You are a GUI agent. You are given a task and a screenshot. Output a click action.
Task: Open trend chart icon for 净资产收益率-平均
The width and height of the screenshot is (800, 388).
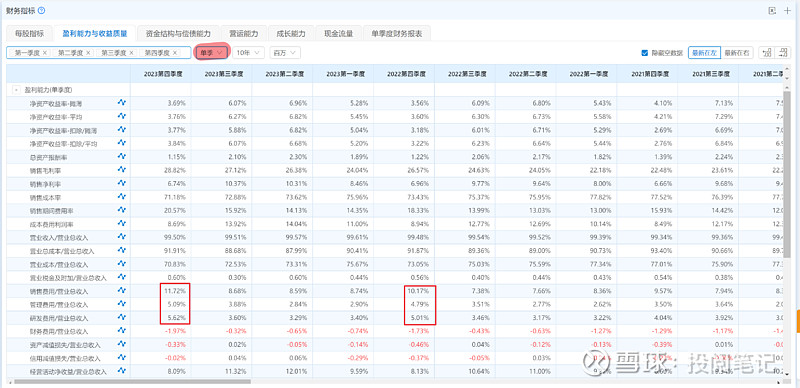point(121,116)
